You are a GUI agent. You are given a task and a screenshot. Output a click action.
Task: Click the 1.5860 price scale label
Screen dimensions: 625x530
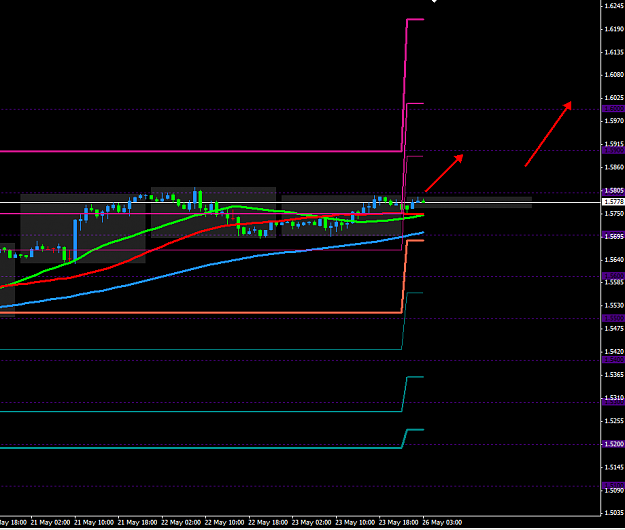614,167
